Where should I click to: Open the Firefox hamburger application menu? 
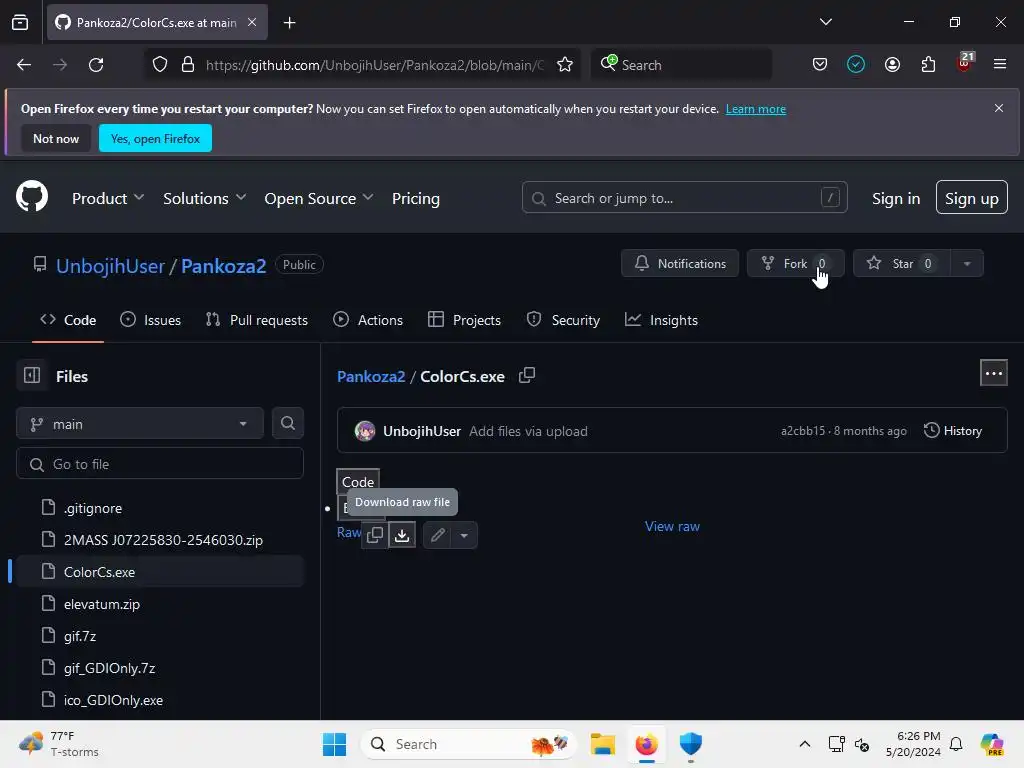click(999, 64)
